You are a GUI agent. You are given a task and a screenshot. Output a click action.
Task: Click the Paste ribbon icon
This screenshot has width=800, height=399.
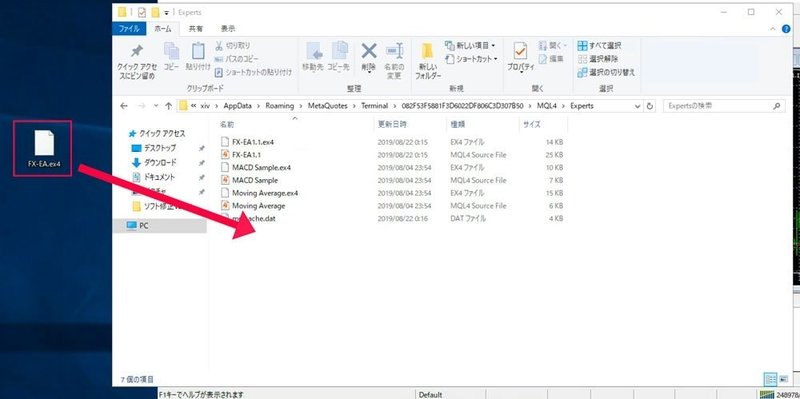pos(198,51)
